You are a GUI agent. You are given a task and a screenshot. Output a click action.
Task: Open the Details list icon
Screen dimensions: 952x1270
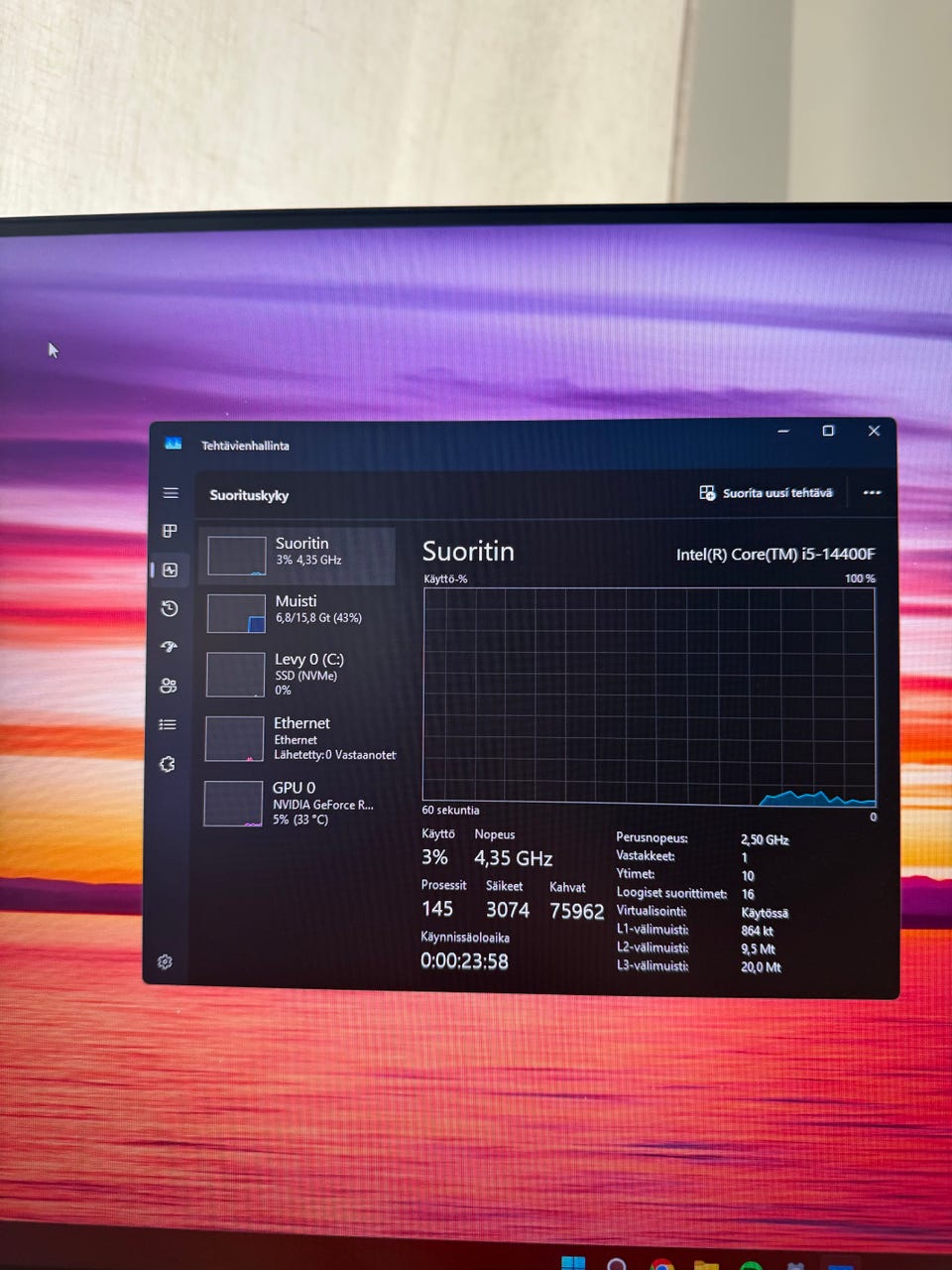168,725
